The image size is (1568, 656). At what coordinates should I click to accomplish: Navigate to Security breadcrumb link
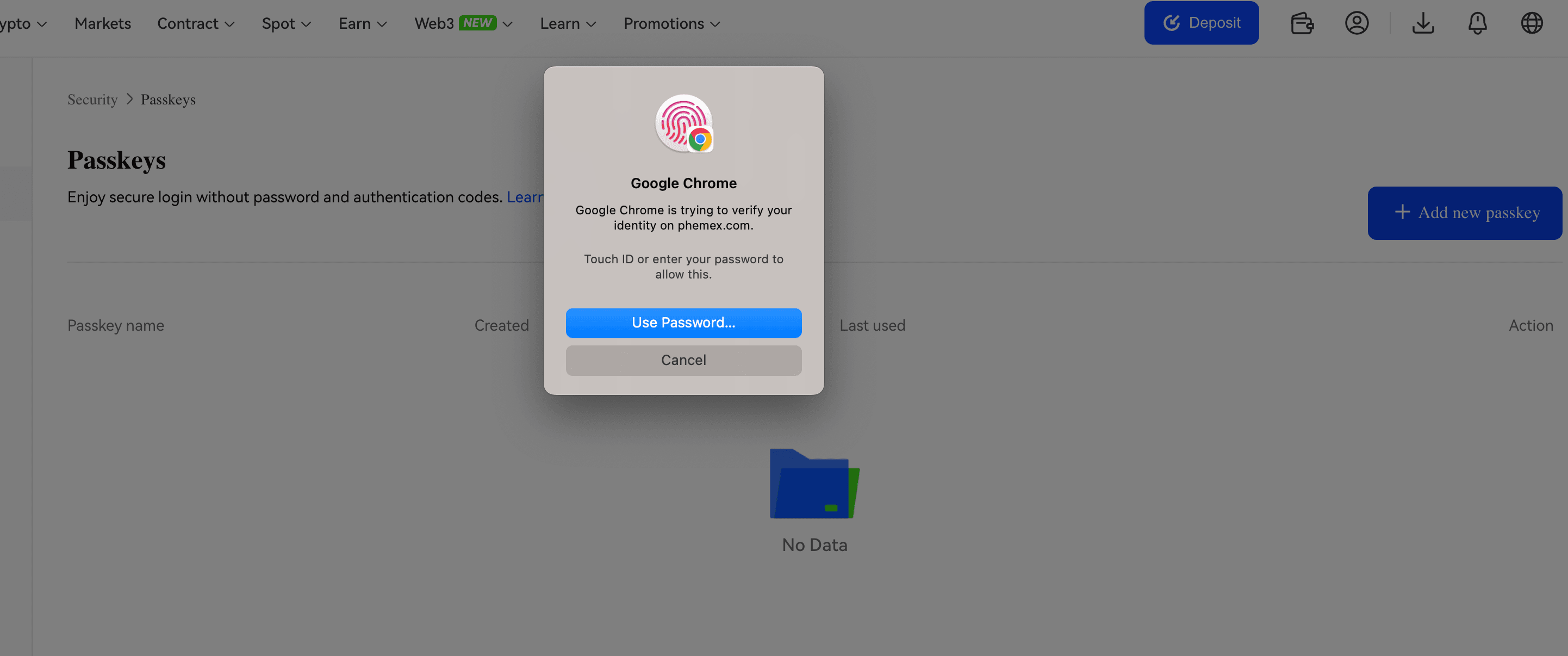click(x=92, y=100)
